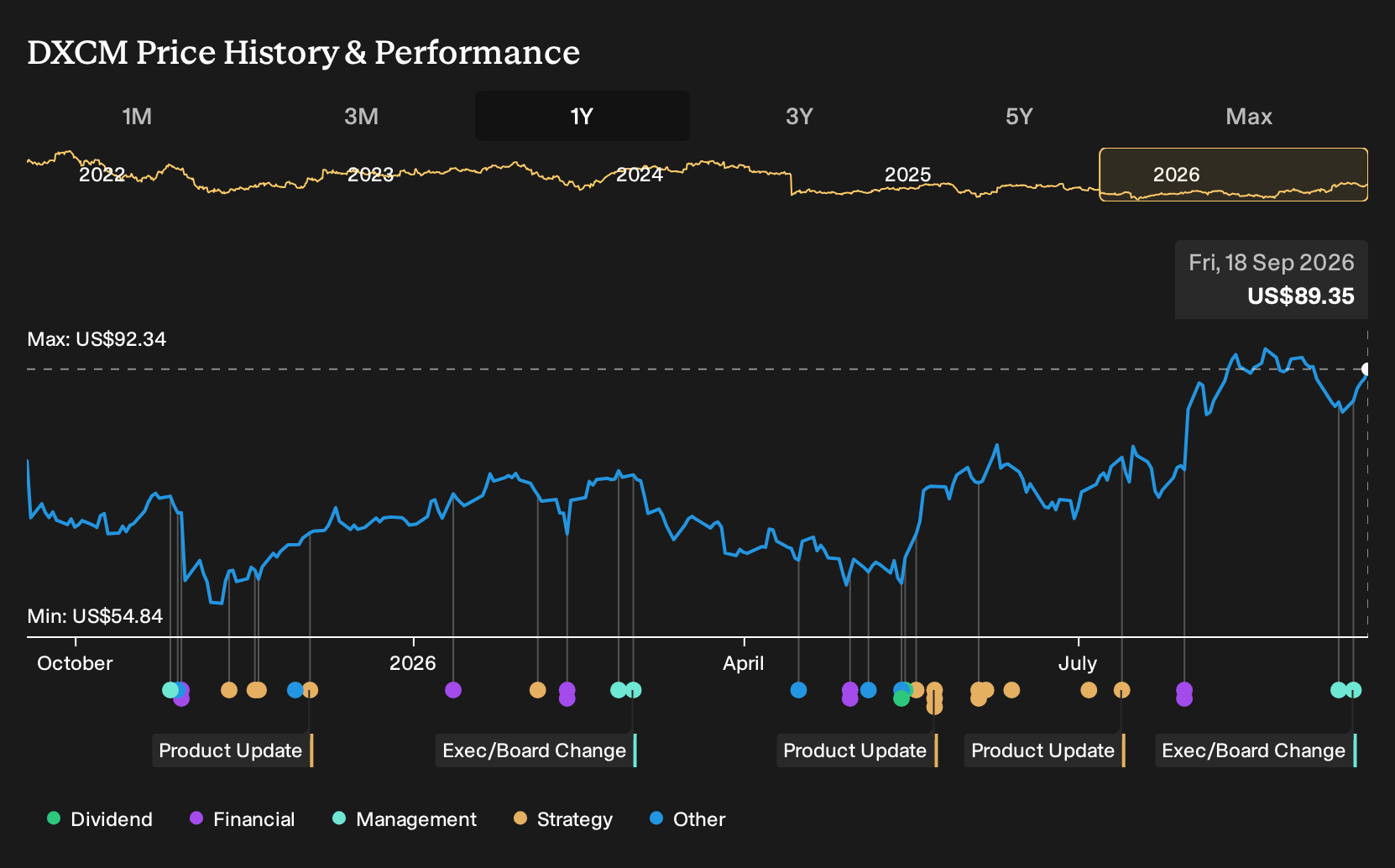Click orange Strategy dot just after July tick
Image resolution: width=1395 pixels, height=868 pixels.
pyautogui.click(x=1089, y=690)
